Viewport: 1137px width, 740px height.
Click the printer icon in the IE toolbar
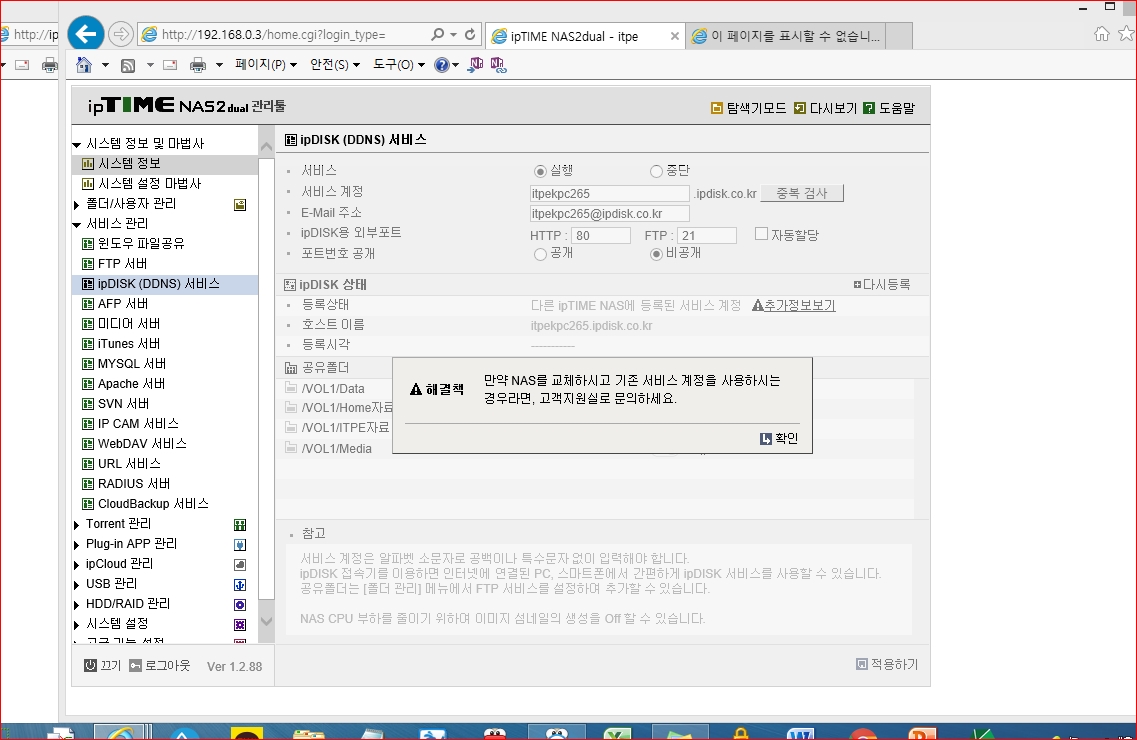[197, 65]
